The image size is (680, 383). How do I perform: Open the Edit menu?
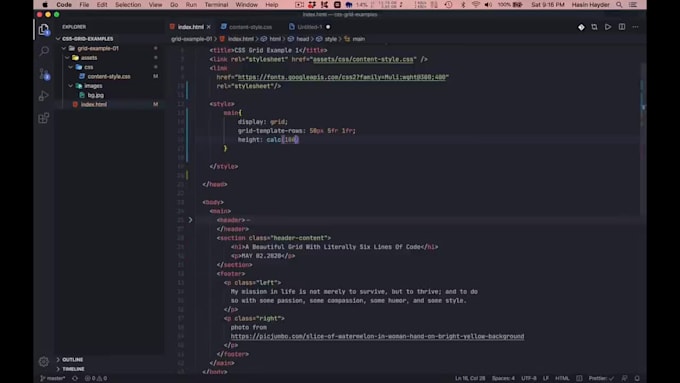[x=102, y=5]
